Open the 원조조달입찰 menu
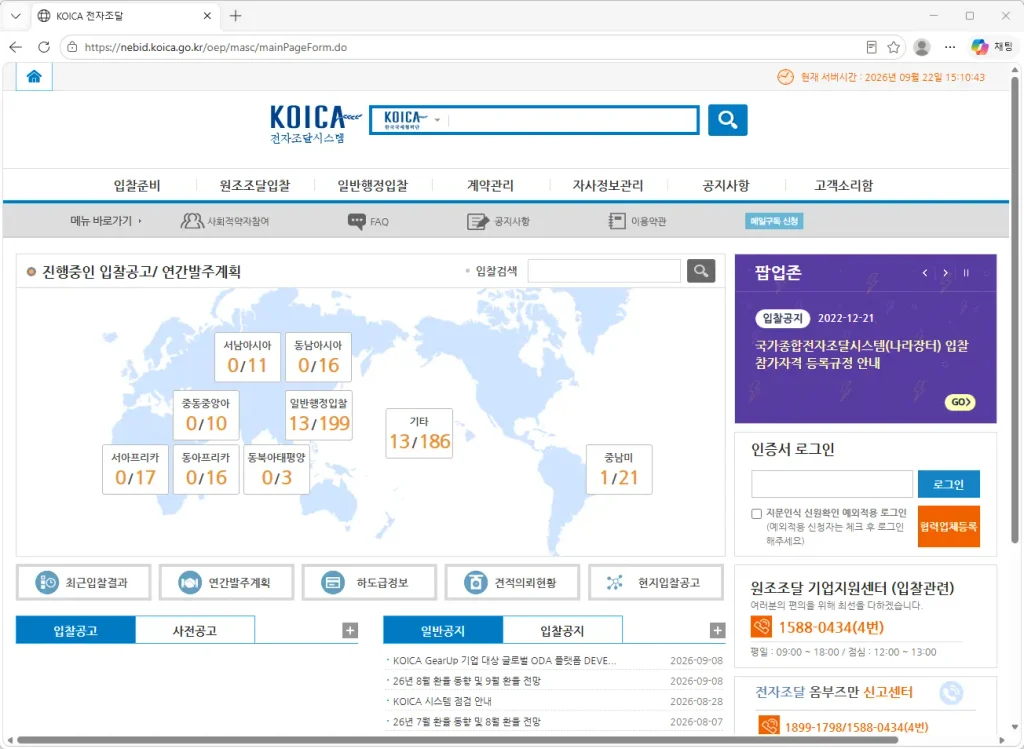 255,185
